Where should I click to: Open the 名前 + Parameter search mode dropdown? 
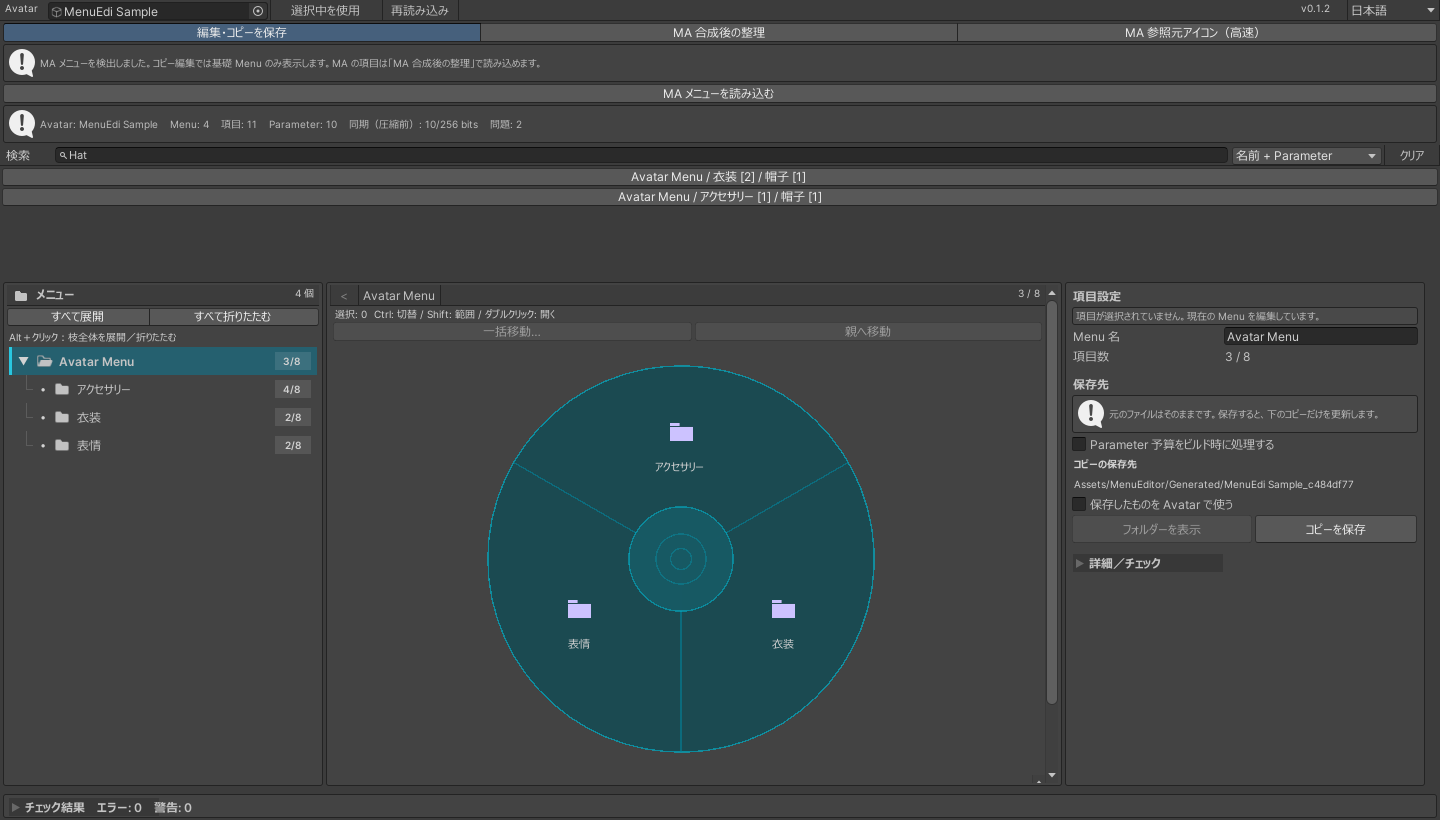point(1306,156)
